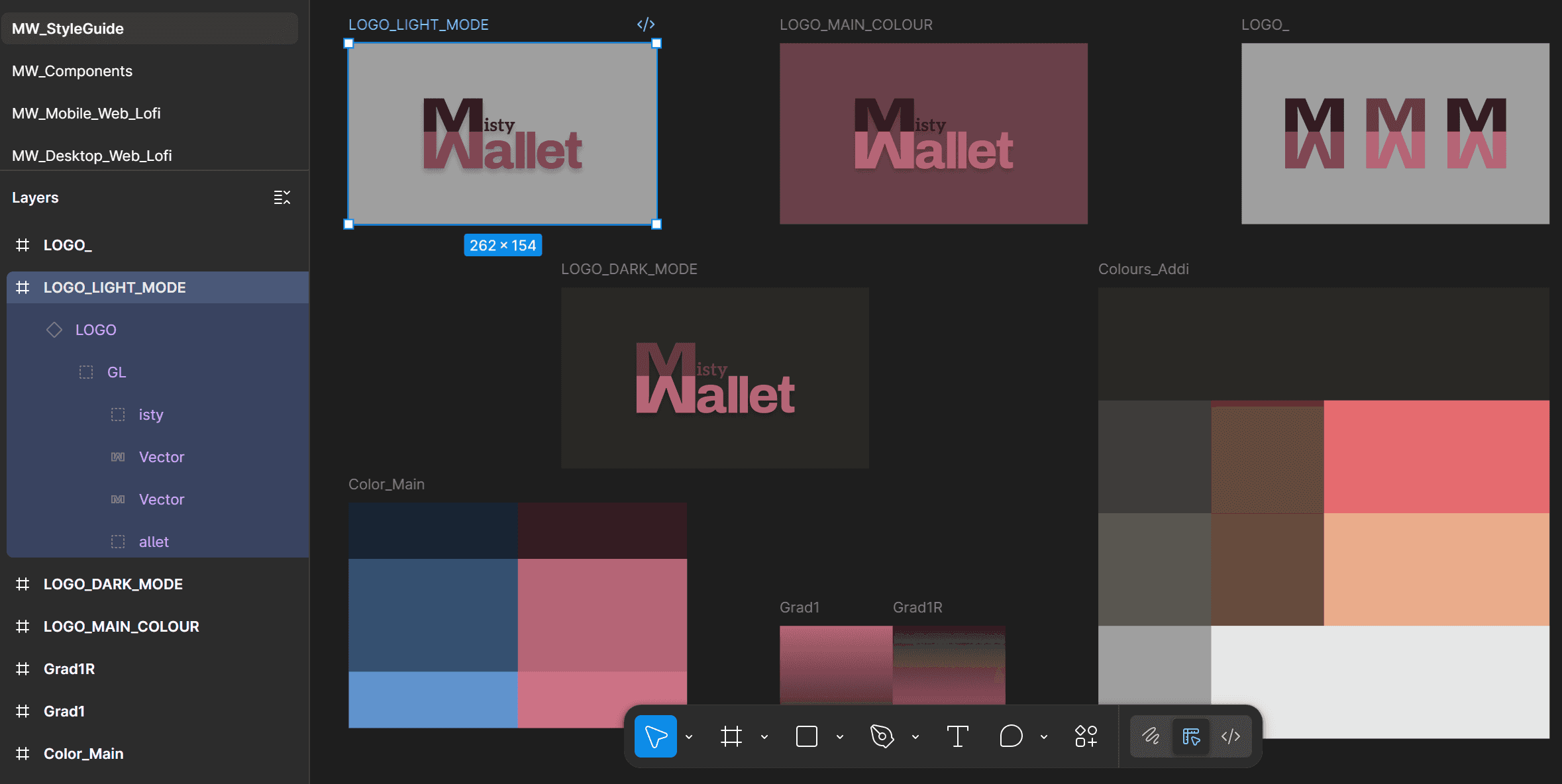This screenshot has width=1562, height=784.
Task: Expand shape tools dropdown arrow
Action: click(840, 737)
